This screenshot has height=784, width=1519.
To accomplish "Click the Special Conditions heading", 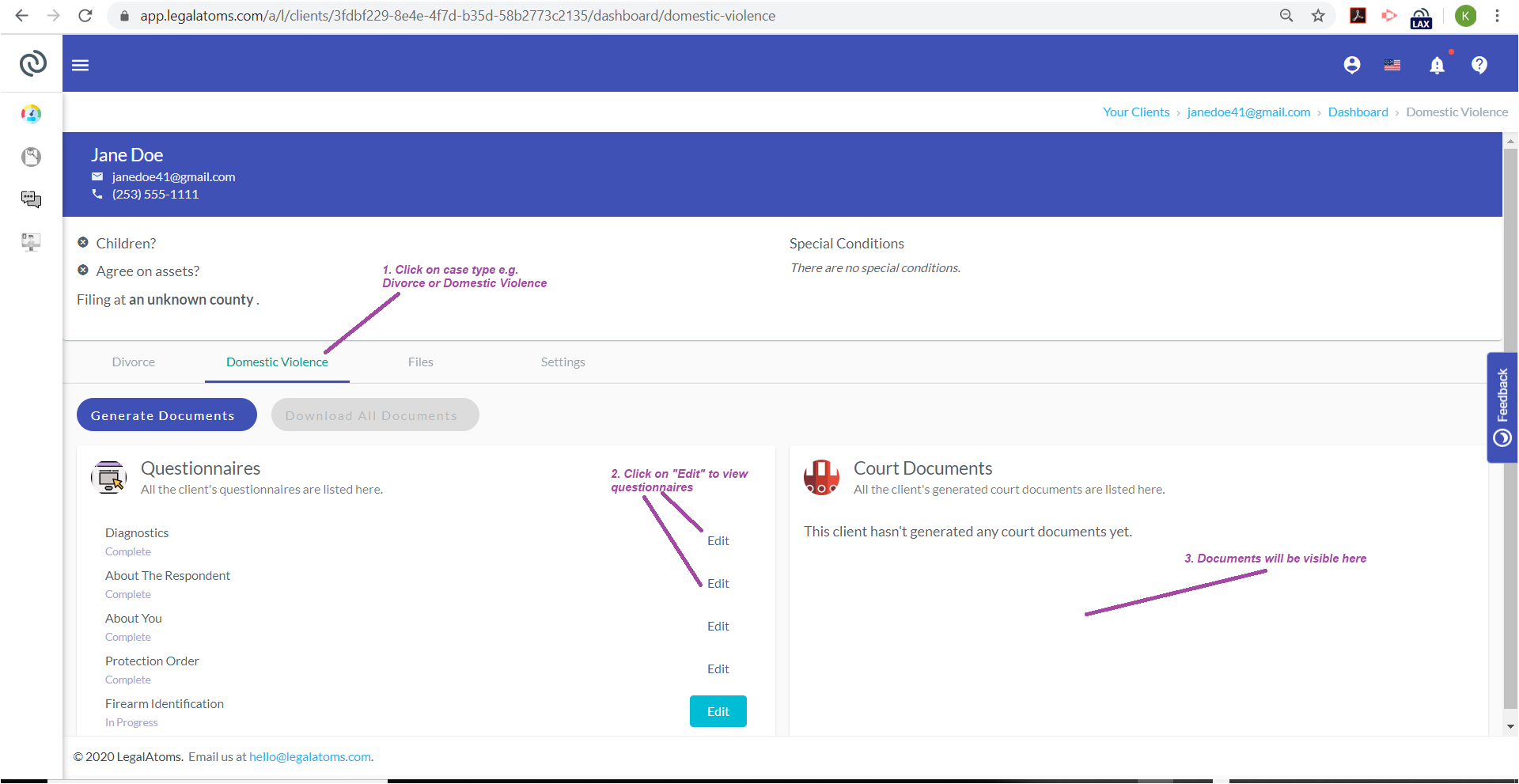I will tap(847, 244).
